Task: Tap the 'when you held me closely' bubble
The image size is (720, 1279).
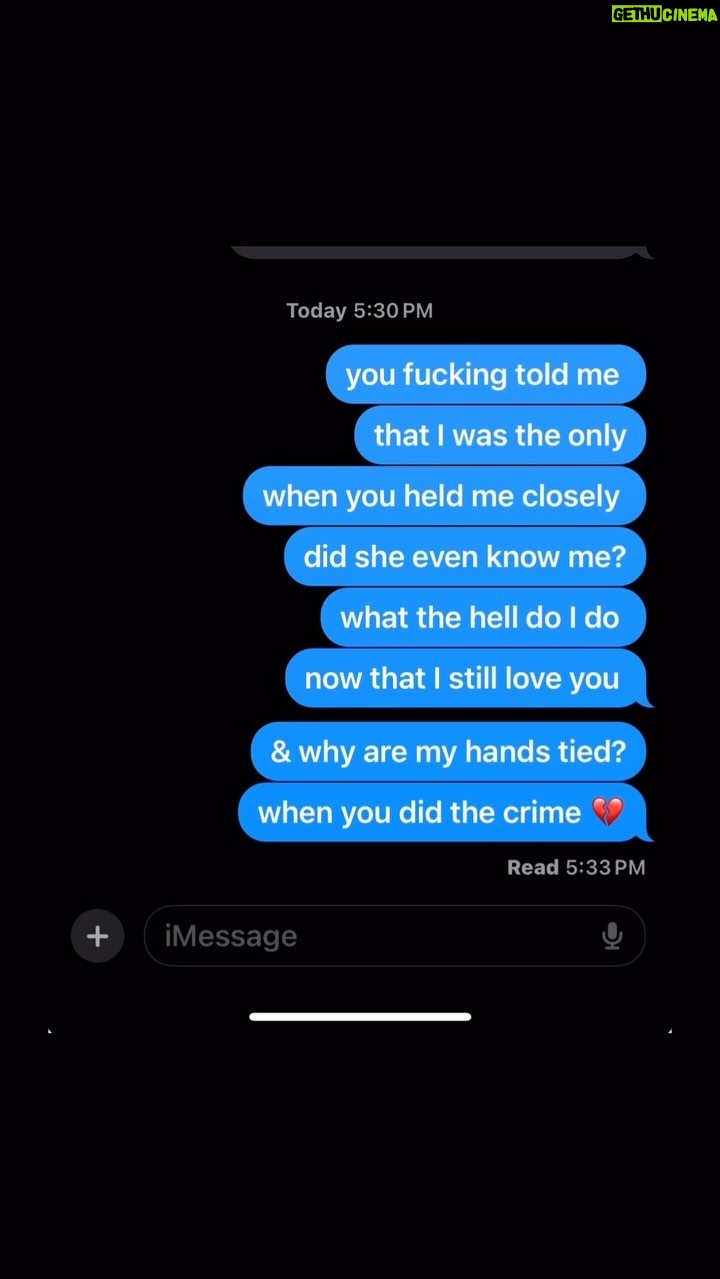Action: (444, 496)
